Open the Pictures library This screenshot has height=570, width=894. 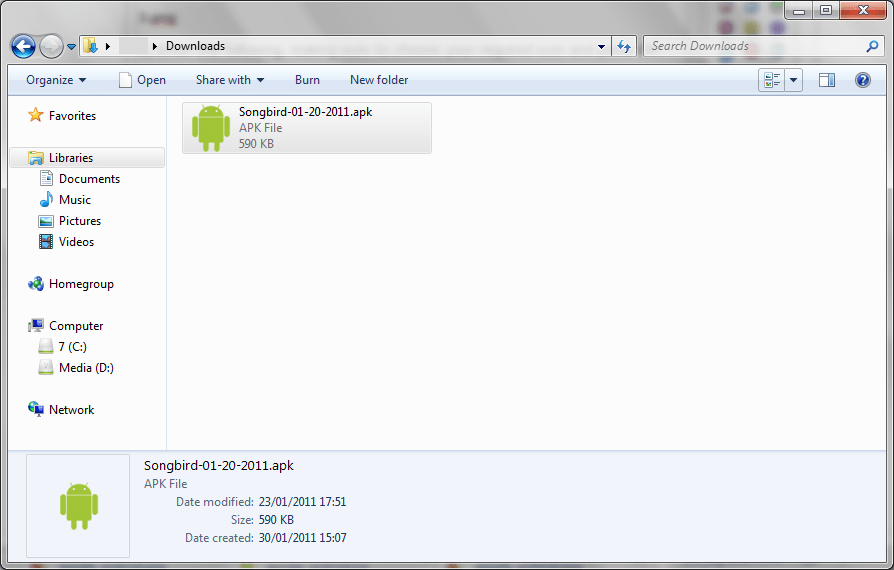80,221
